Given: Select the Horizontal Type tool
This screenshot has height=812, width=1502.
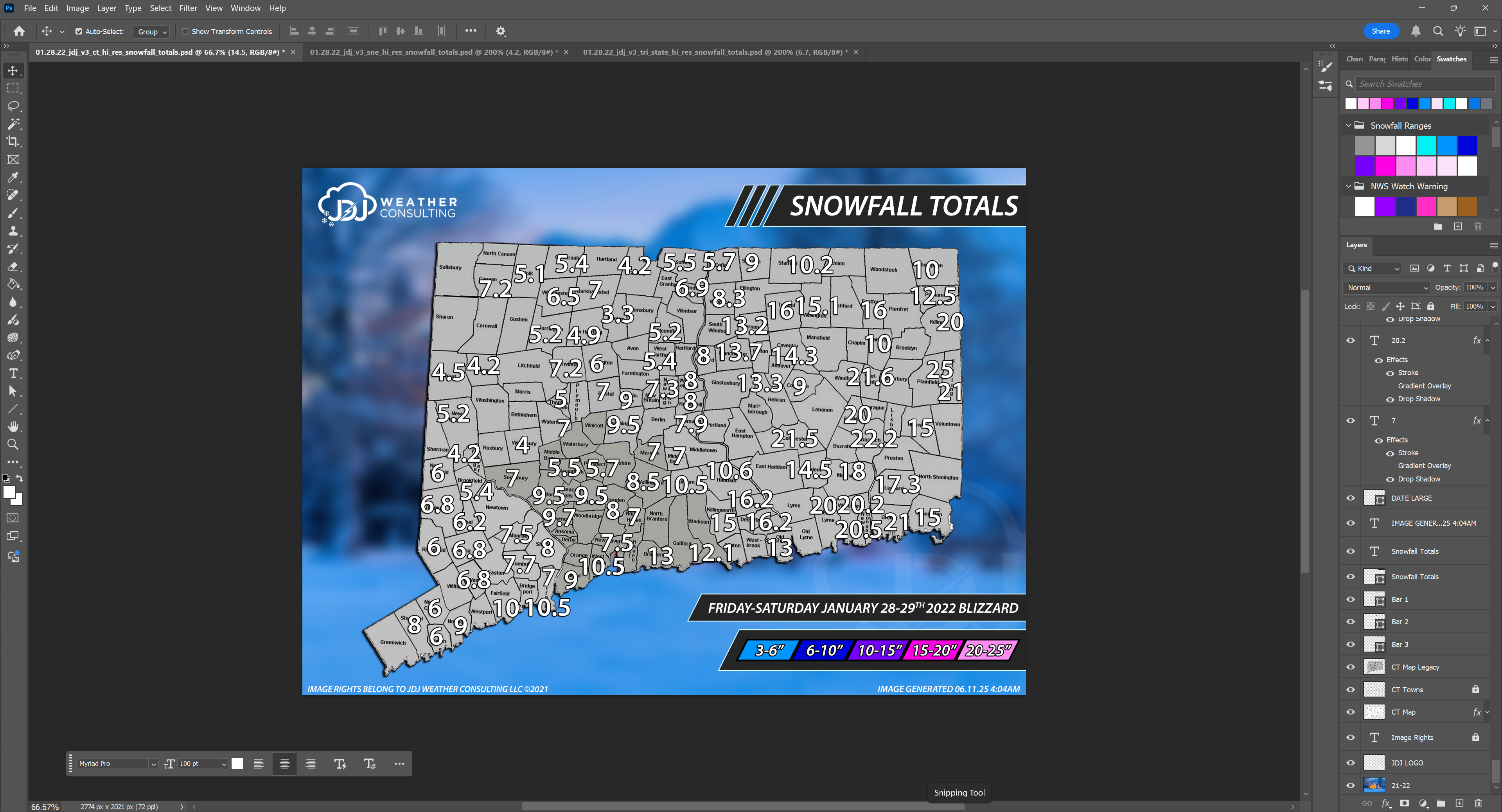Looking at the screenshot, I should point(13,373).
